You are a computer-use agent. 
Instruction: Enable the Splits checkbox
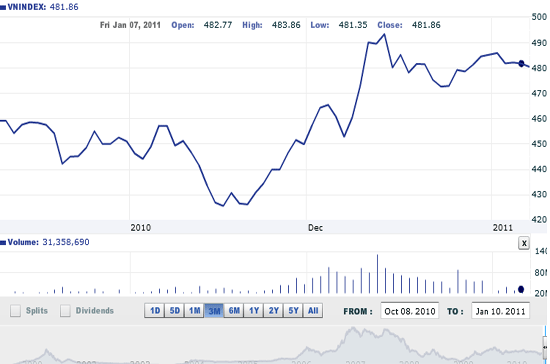15,311
